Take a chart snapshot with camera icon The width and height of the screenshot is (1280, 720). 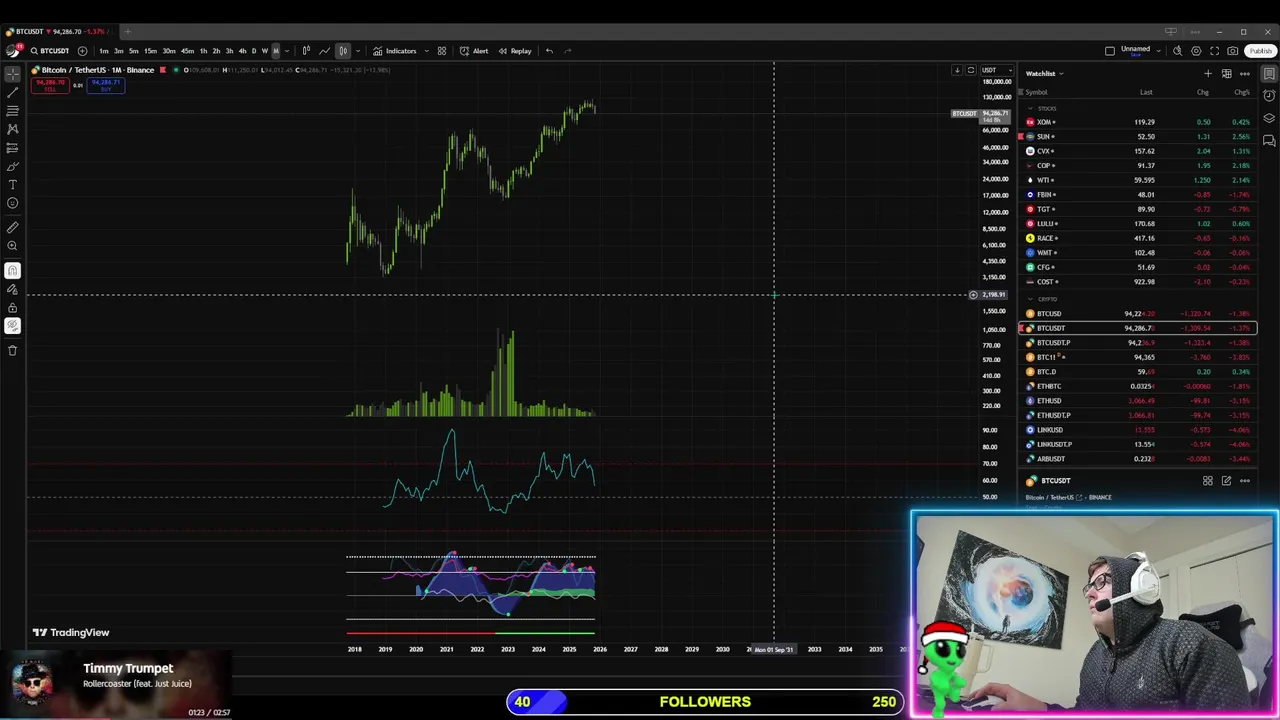pos(1233,51)
